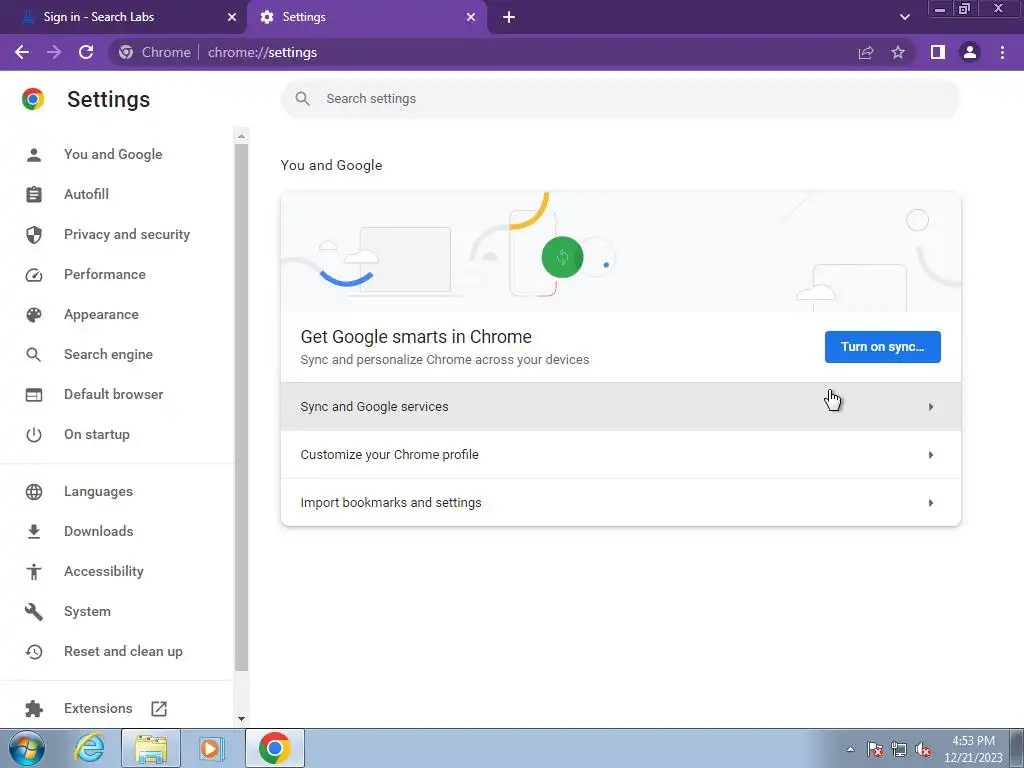Click the share page icon
Screen dimensions: 1024x768
tap(866, 52)
